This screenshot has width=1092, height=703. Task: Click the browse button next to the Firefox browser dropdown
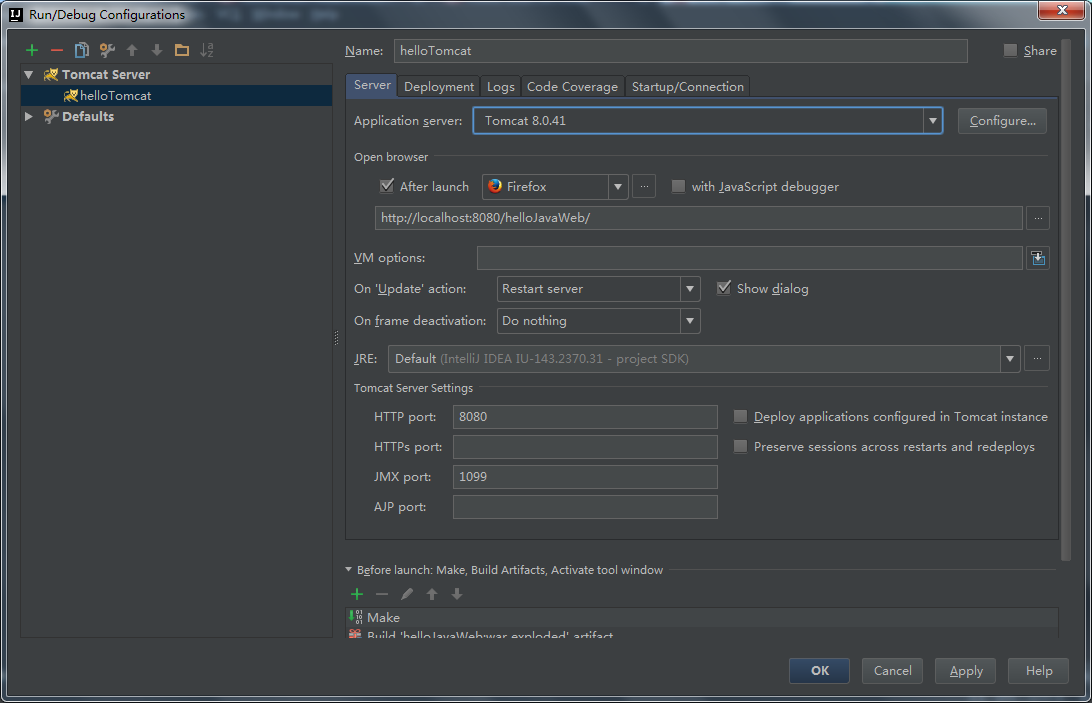point(644,187)
